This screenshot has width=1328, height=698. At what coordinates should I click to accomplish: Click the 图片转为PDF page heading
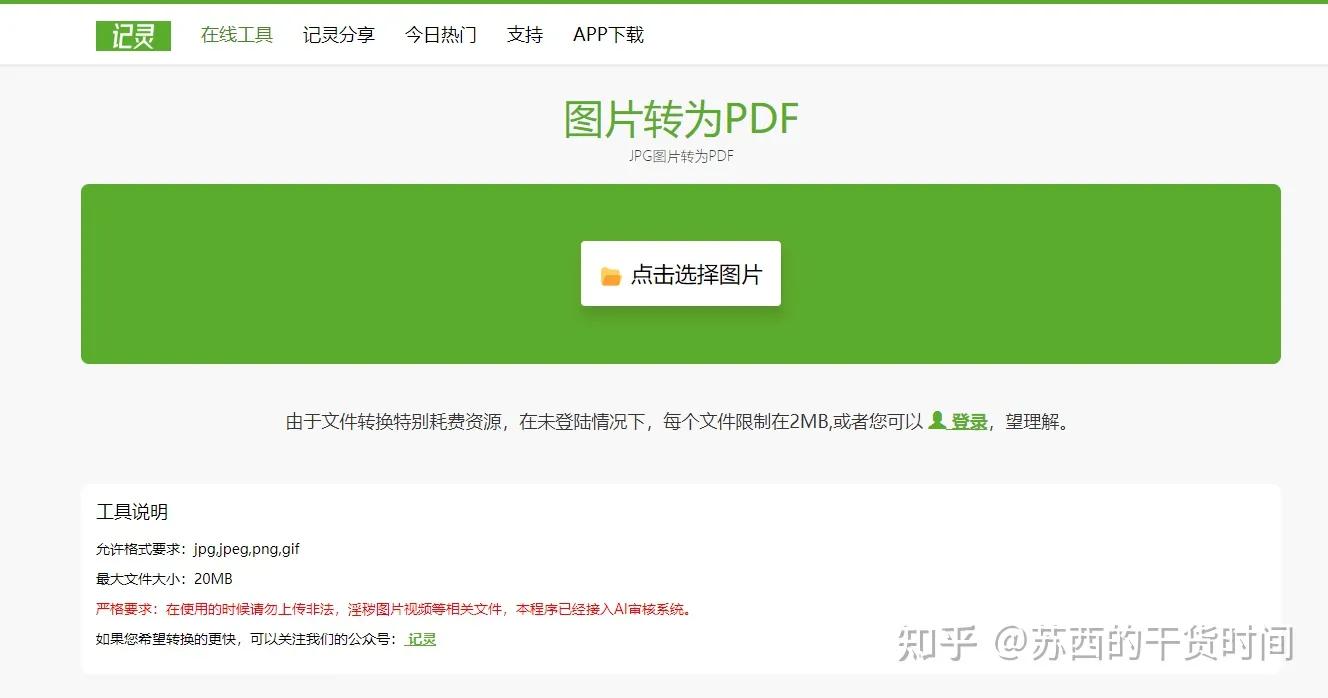(x=680, y=118)
